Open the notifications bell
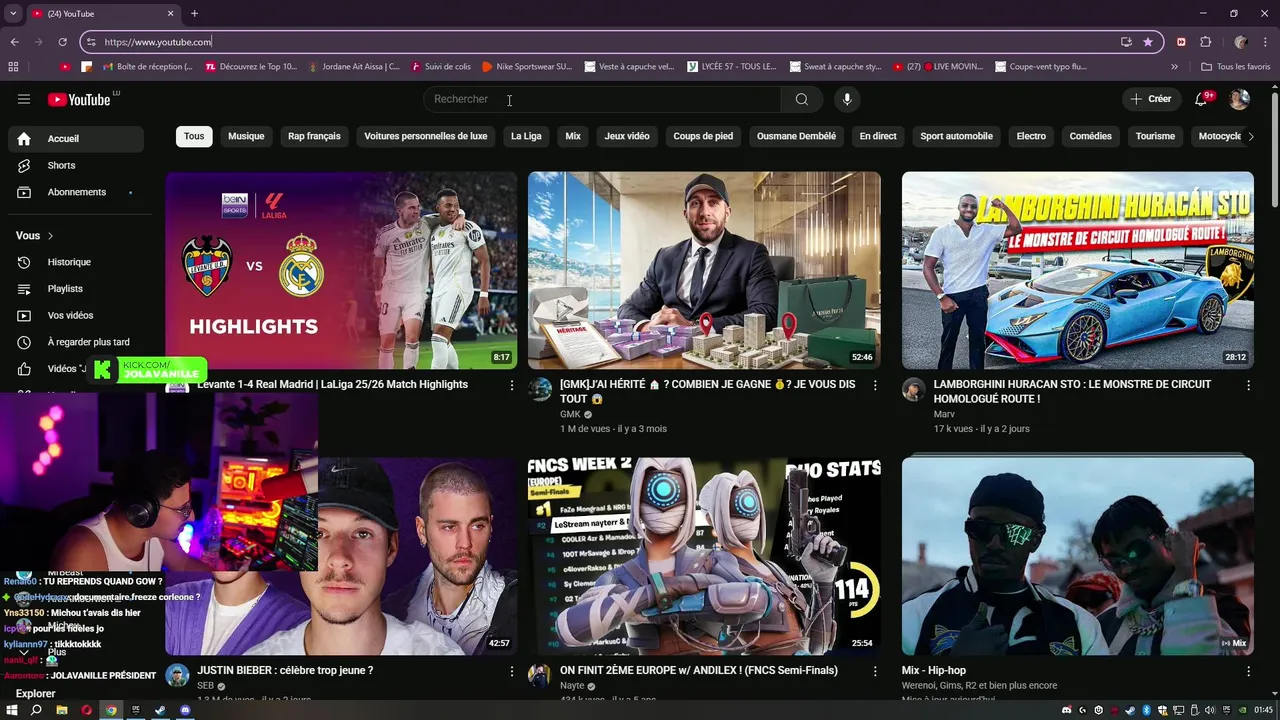This screenshot has height=720, width=1280. click(1203, 99)
